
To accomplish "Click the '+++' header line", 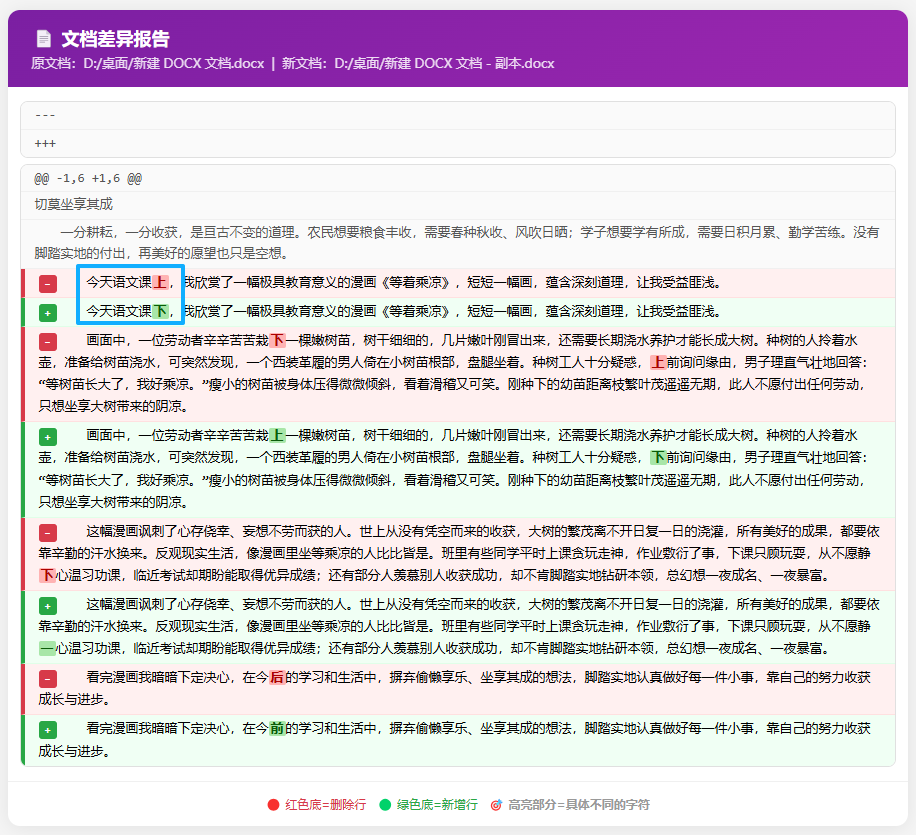I will point(458,144).
